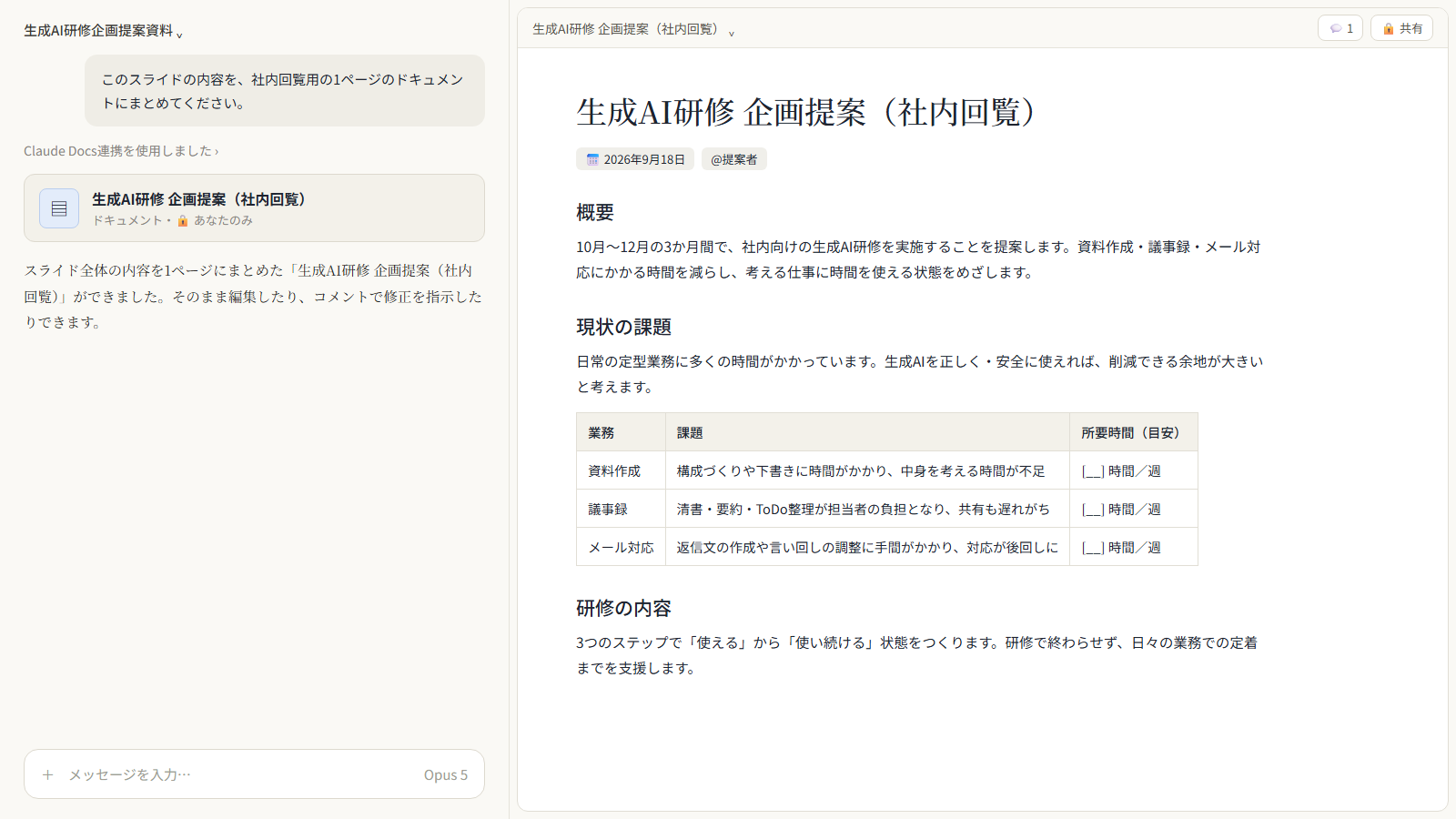The image size is (1456, 819).
Task: Select the 所要時間(目安) header cell
Action: [1134, 432]
